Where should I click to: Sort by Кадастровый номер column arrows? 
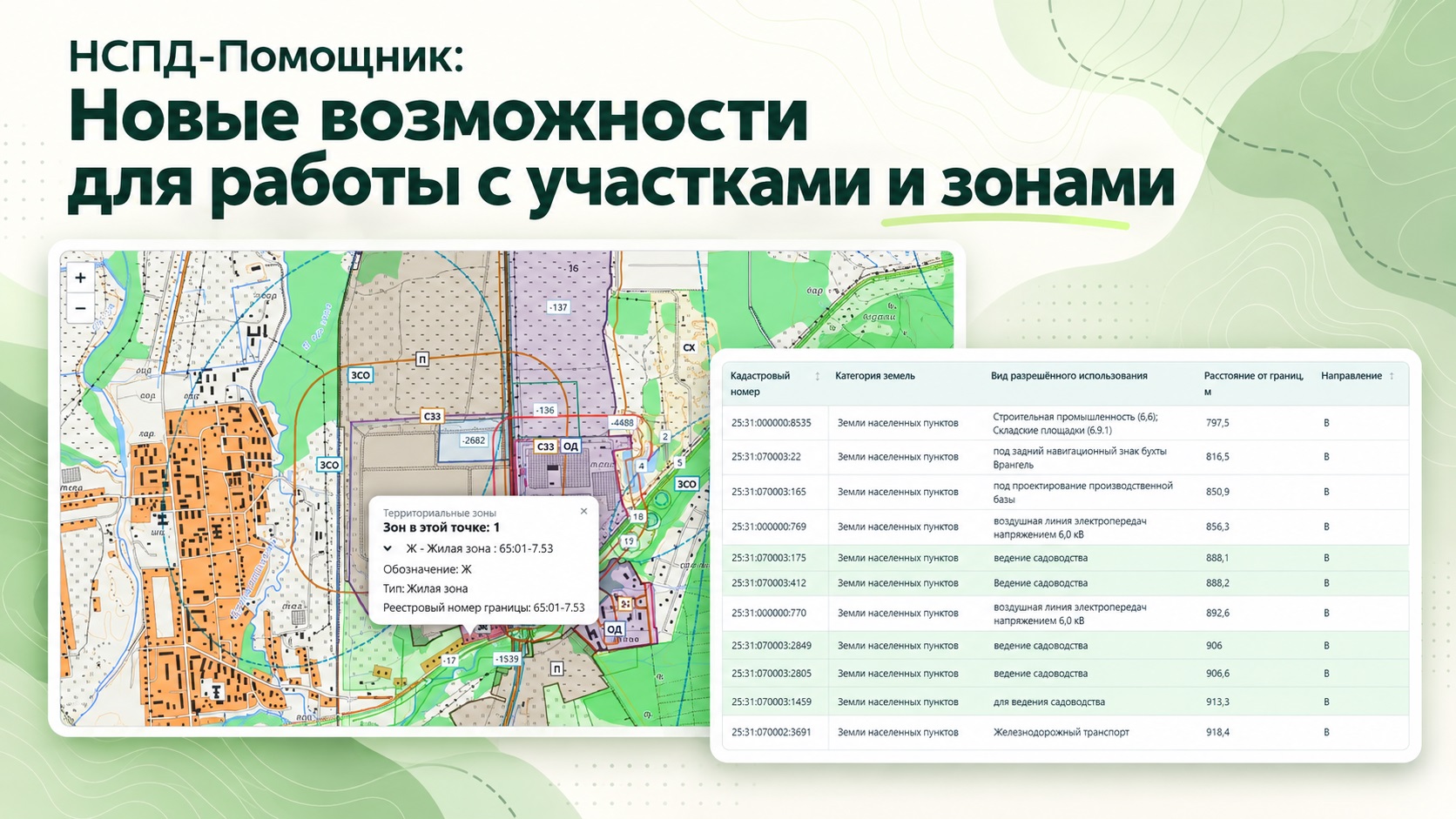[817, 376]
